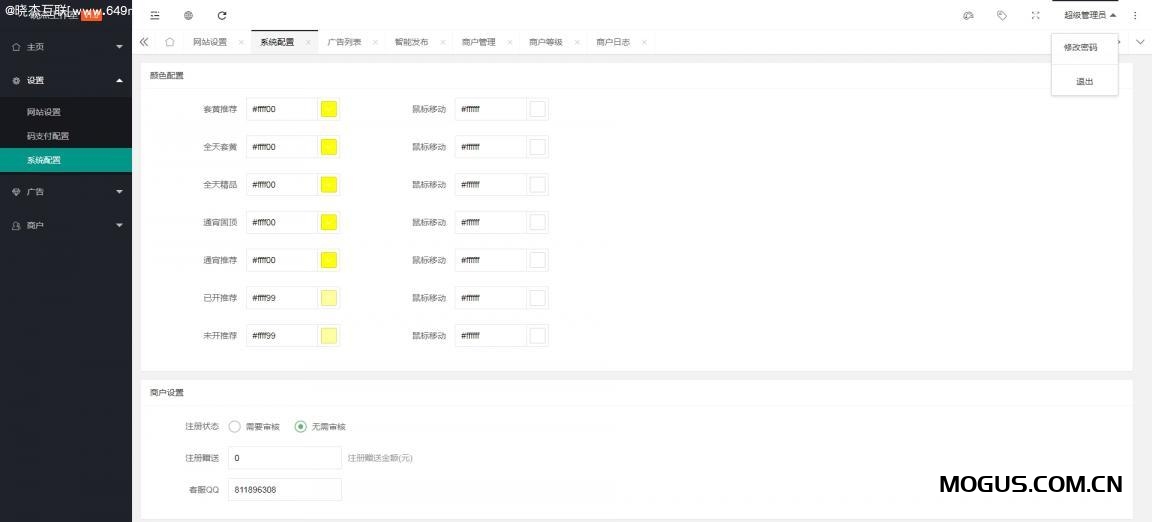
Task: Click the theme palette icon
Action: click(968, 15)
